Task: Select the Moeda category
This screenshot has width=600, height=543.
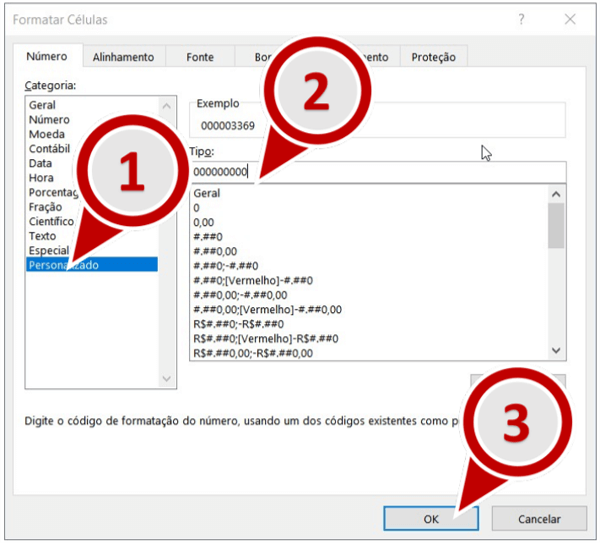Action: (x=47, y=134)
